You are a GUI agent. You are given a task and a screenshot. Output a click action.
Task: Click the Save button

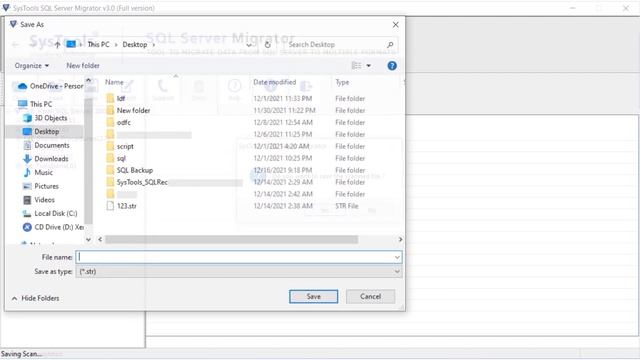[x=313, y=296]
